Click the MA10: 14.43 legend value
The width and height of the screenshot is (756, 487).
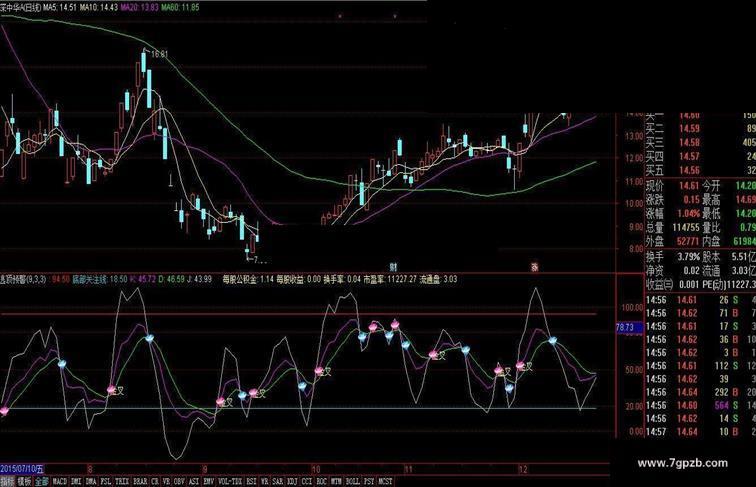point(99,8)
